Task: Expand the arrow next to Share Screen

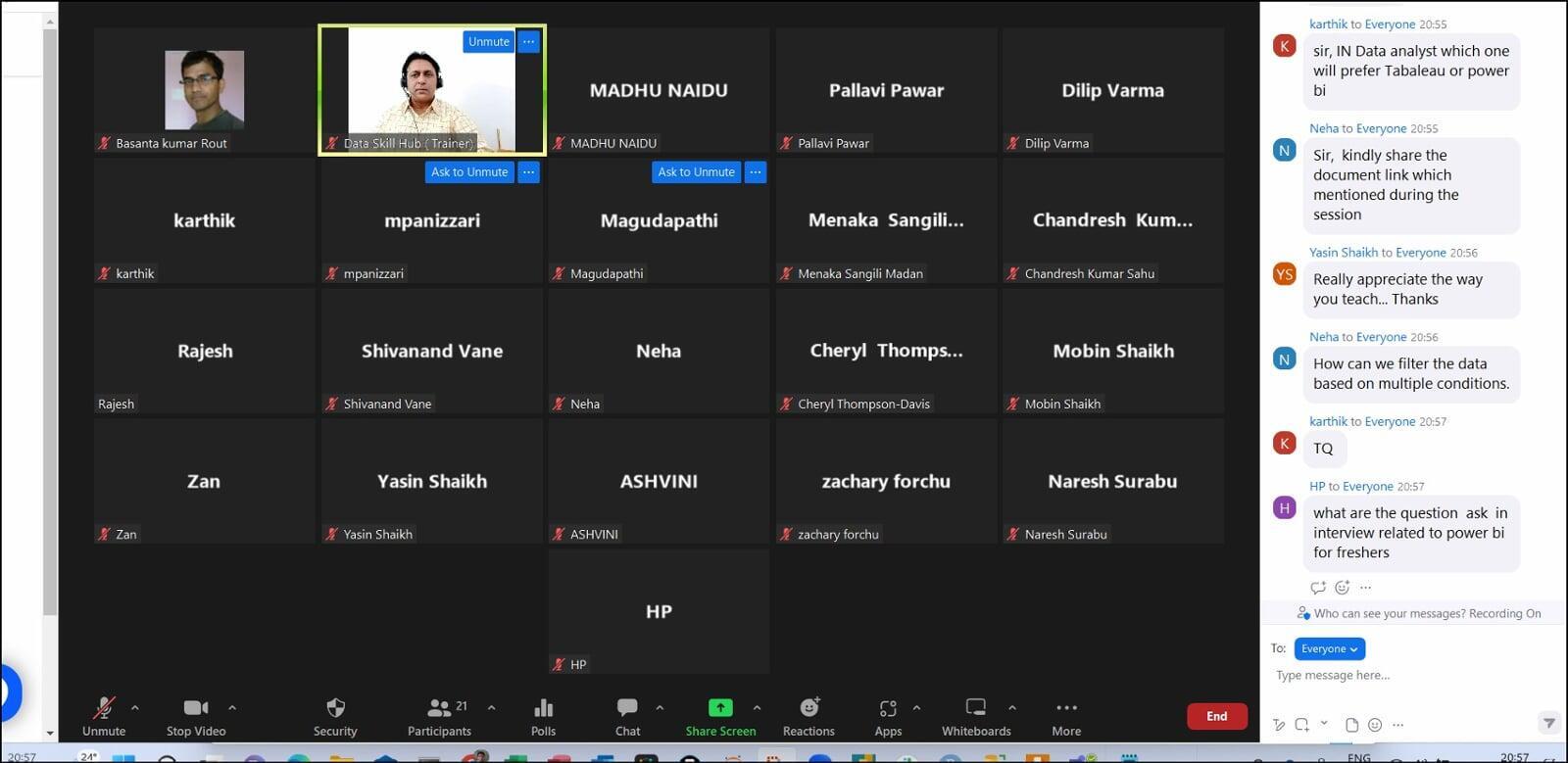Action: [757, 707]
